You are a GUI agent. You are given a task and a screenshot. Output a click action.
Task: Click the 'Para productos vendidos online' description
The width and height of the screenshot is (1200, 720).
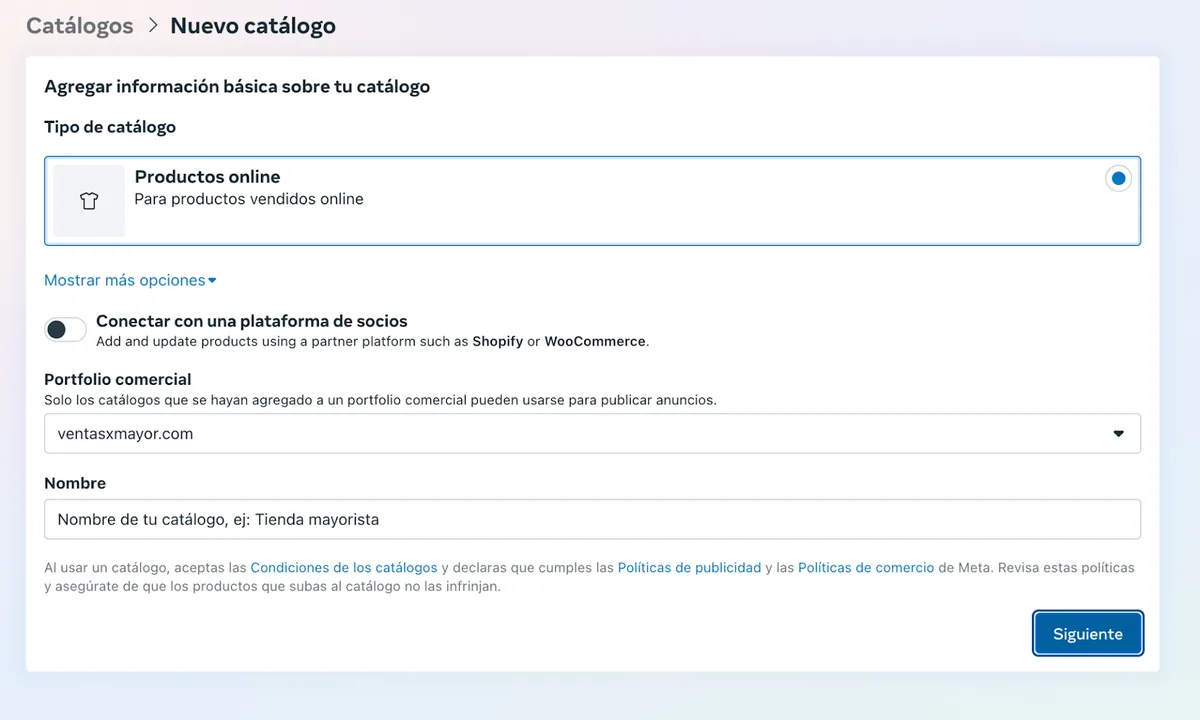[x=249, y=199]
